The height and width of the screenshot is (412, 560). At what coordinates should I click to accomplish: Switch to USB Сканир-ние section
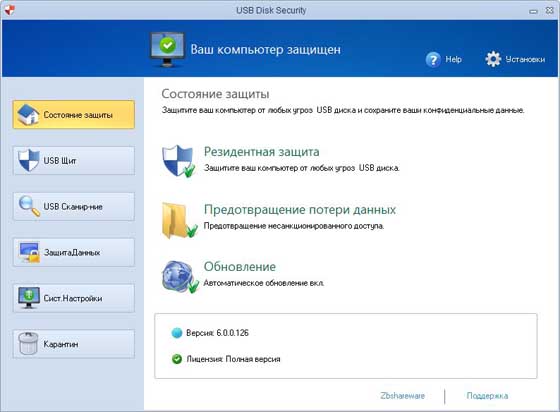point(74,206)
